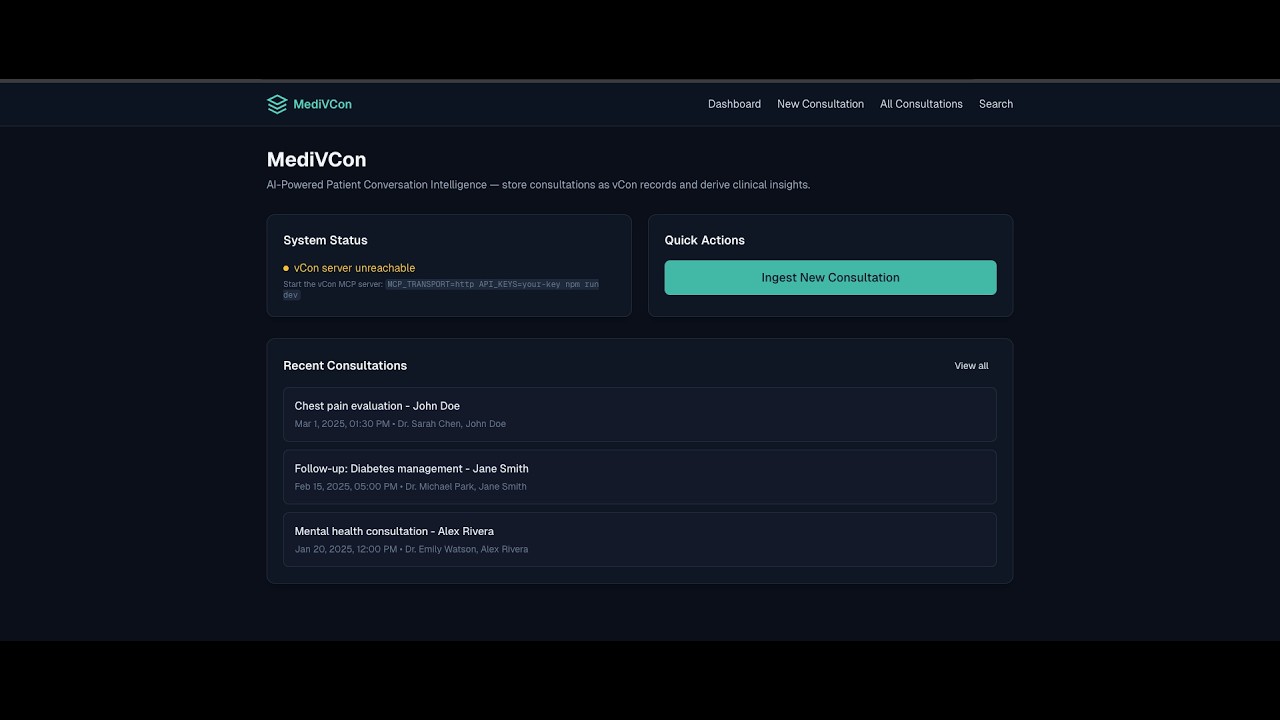The image size is (1280, 720).
Task: Click the AI-Powered Patient Conversation Intelligence subtitle
Action: 538,185
